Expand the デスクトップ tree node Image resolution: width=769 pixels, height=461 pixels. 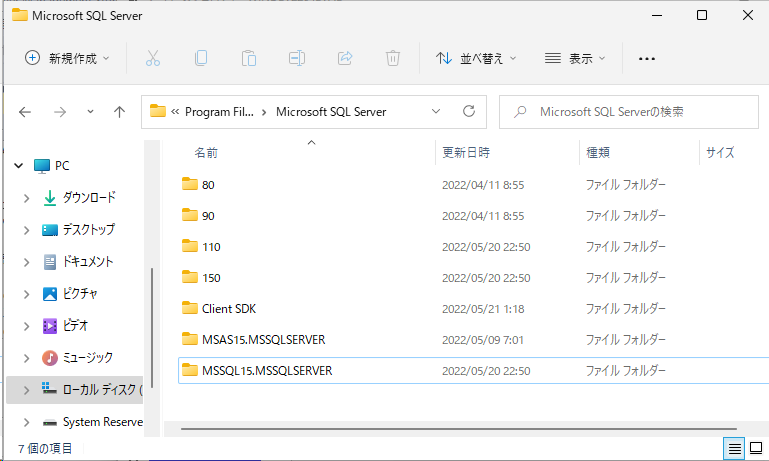(26, 230)
